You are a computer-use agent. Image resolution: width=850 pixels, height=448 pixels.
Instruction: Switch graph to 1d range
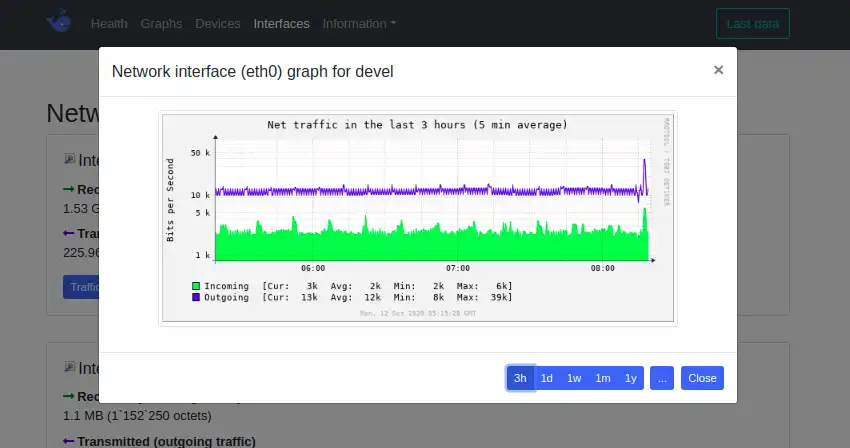(x=546, y=378)
